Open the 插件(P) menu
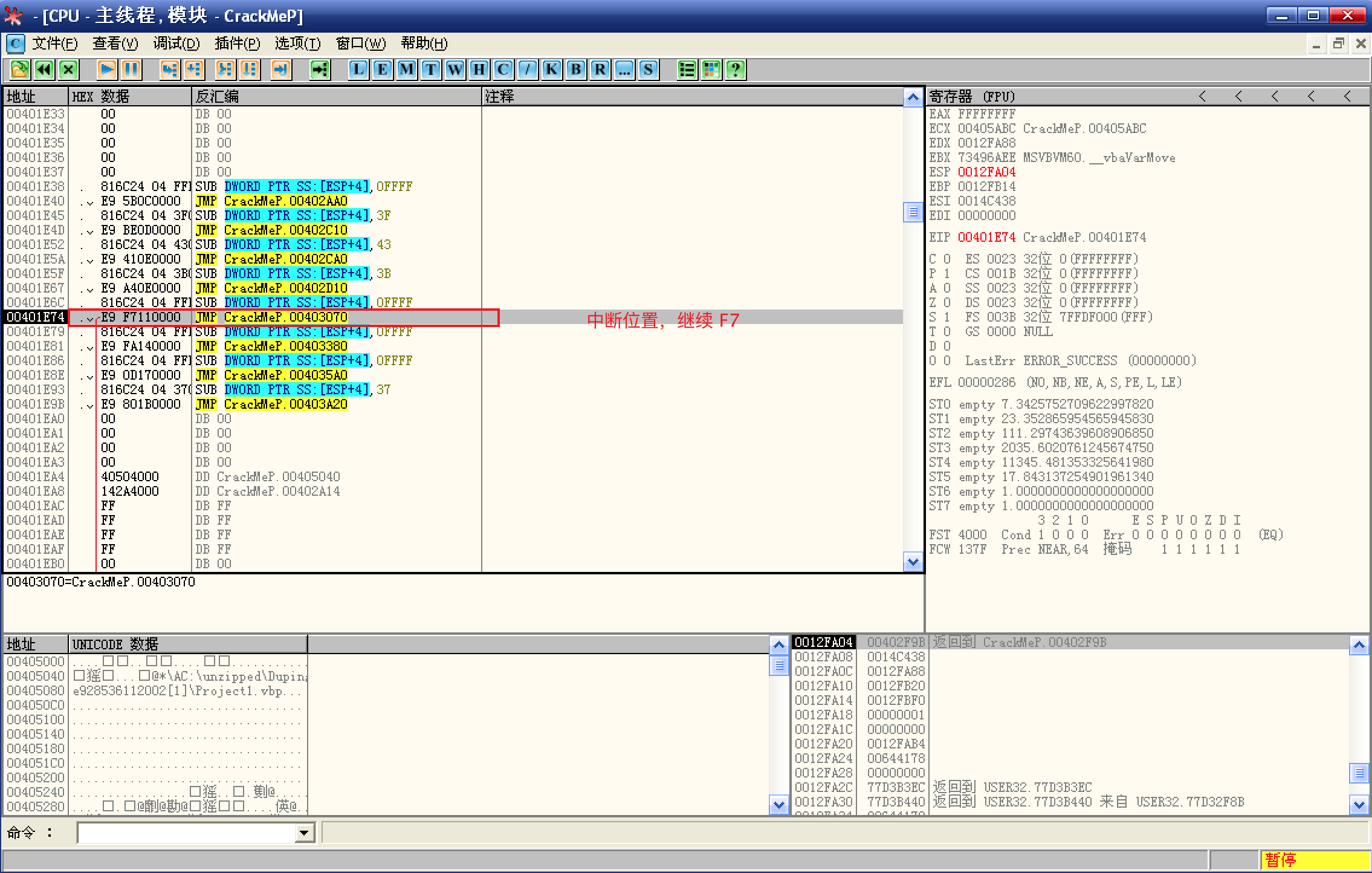 237,44
